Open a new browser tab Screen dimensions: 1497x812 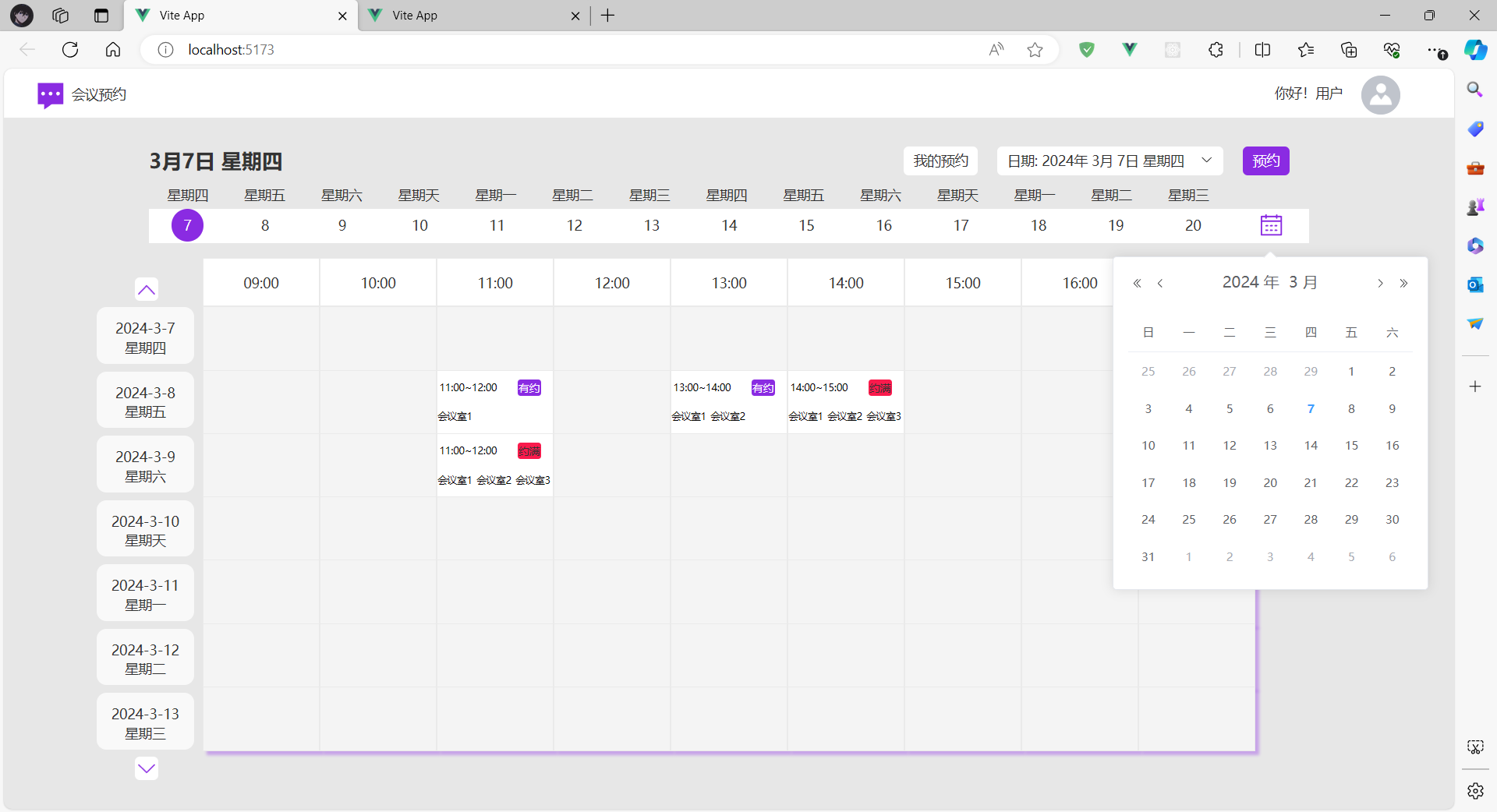[608, 16]
